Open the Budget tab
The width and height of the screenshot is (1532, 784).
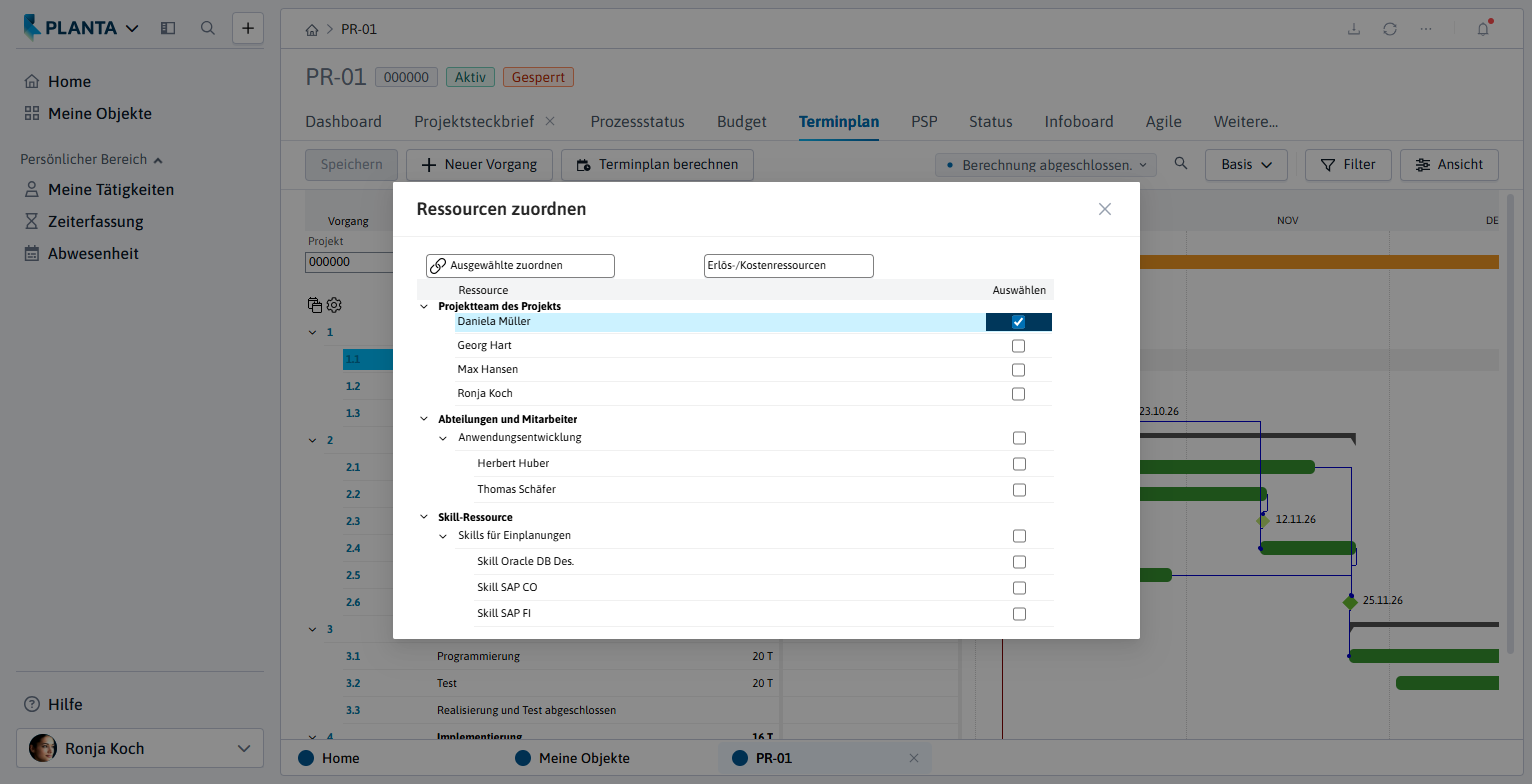tap(742, 122)
